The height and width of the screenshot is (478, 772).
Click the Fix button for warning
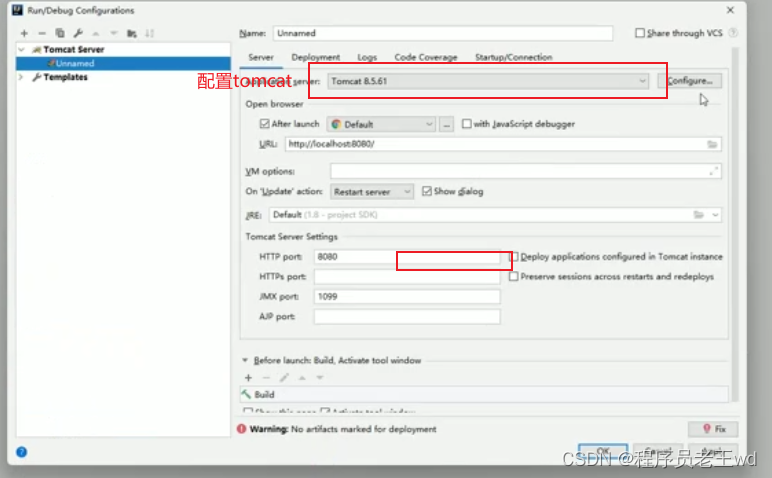pos(713,429)
